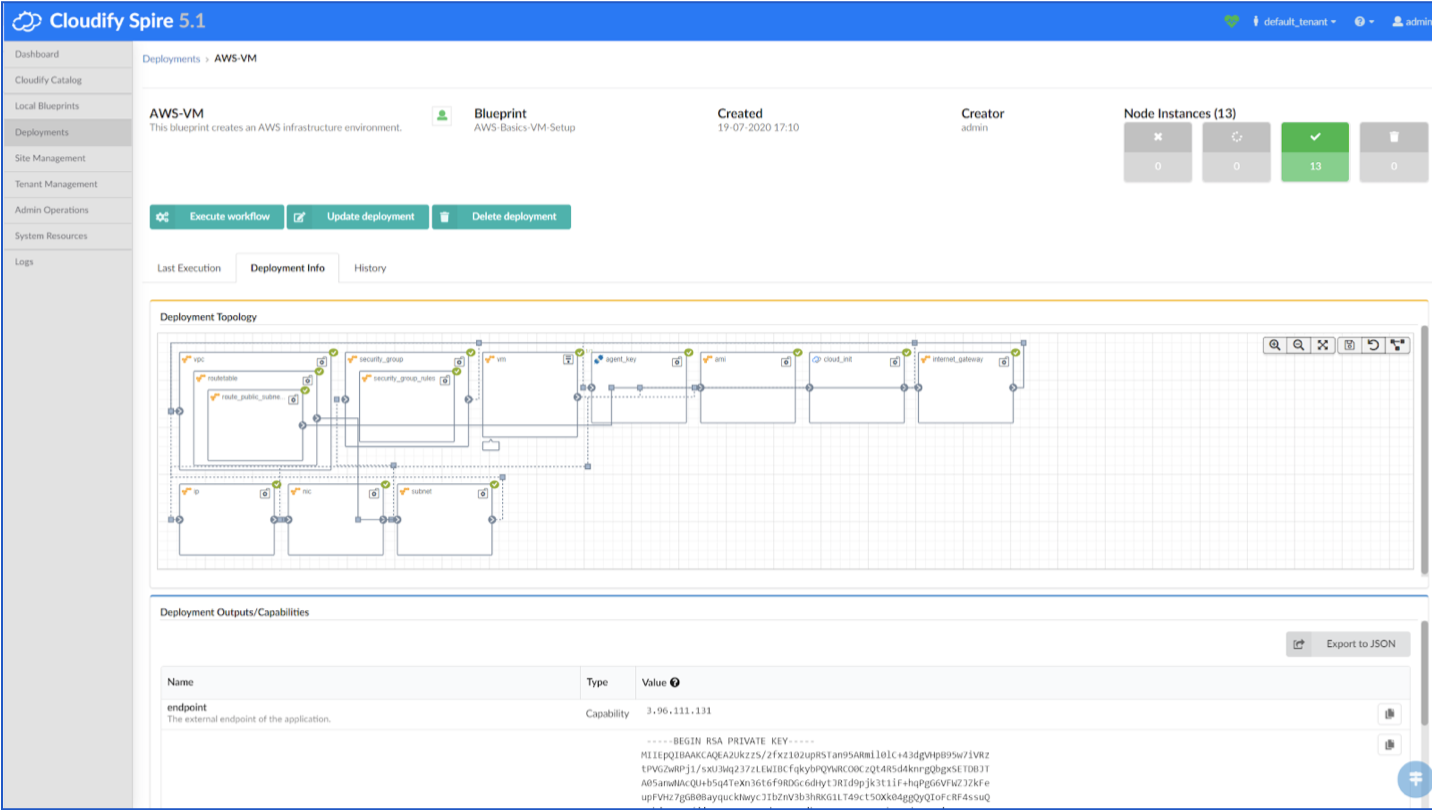Open Logs page in sidebar
Viewport: 1432px width, 810px height.
pos(67,262)
